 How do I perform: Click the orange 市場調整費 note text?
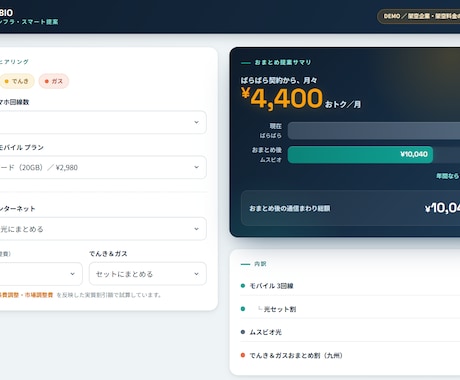click(x=39, y=295)
